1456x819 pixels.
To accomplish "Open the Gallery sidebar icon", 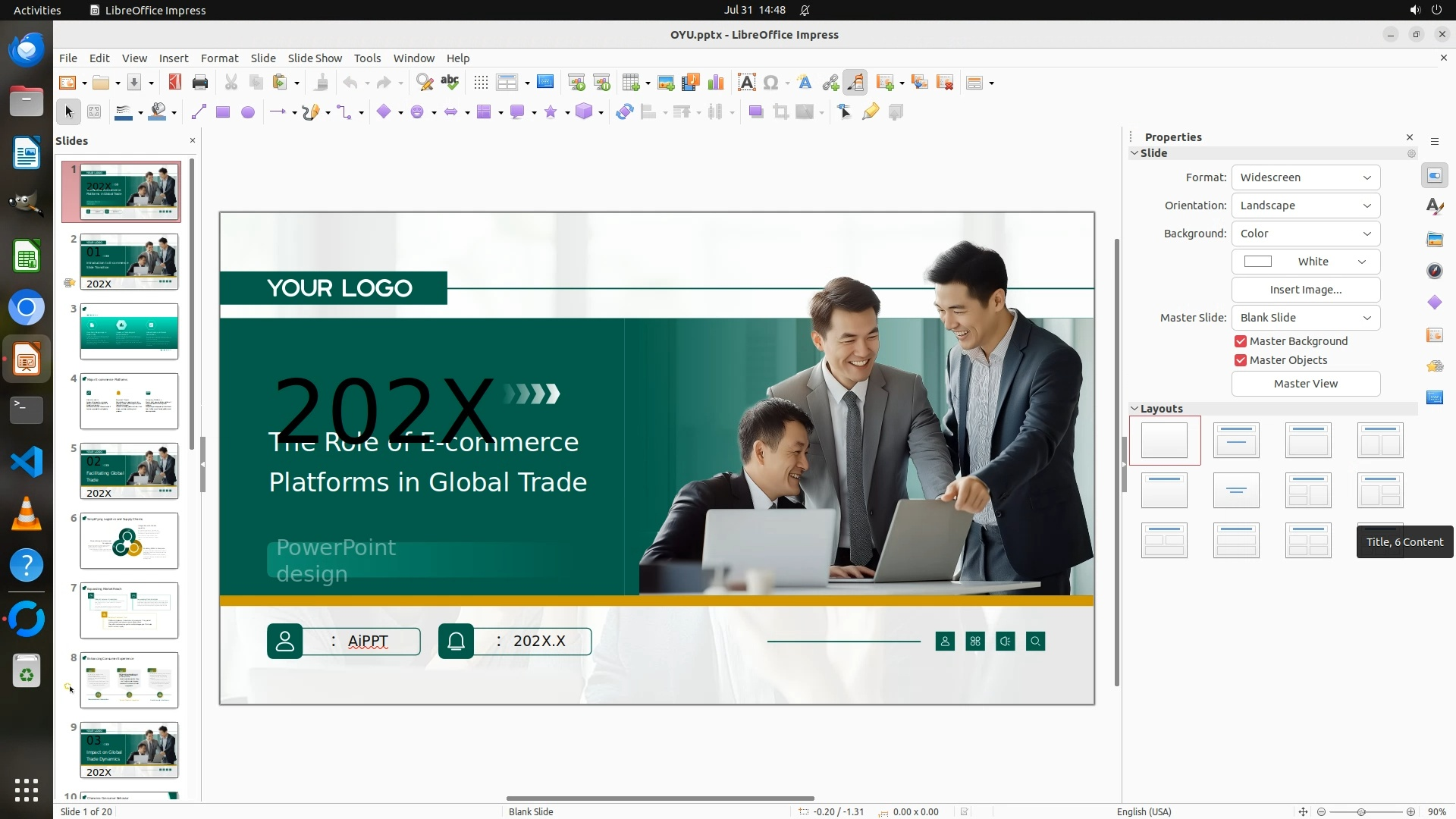I will tap(1434, 239).
